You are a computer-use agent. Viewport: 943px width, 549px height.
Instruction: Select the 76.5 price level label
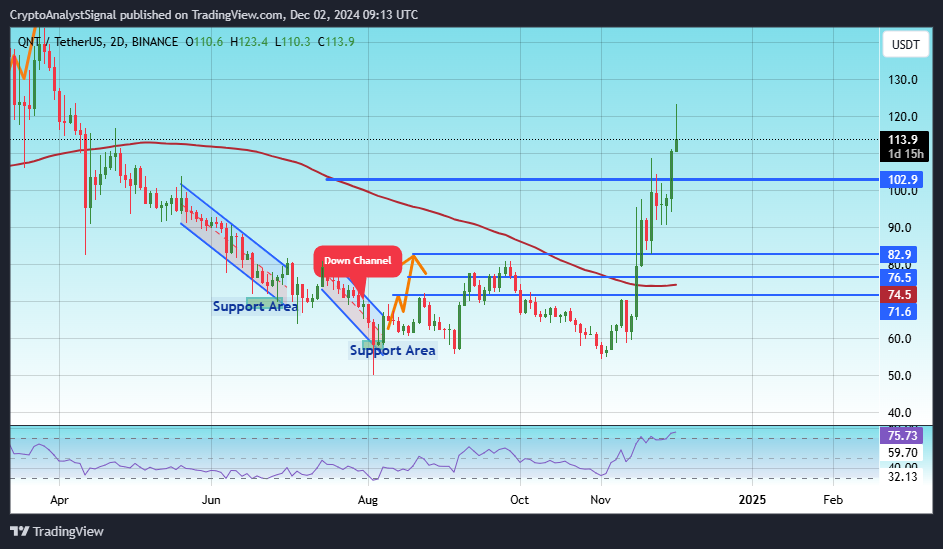(898, 277)
